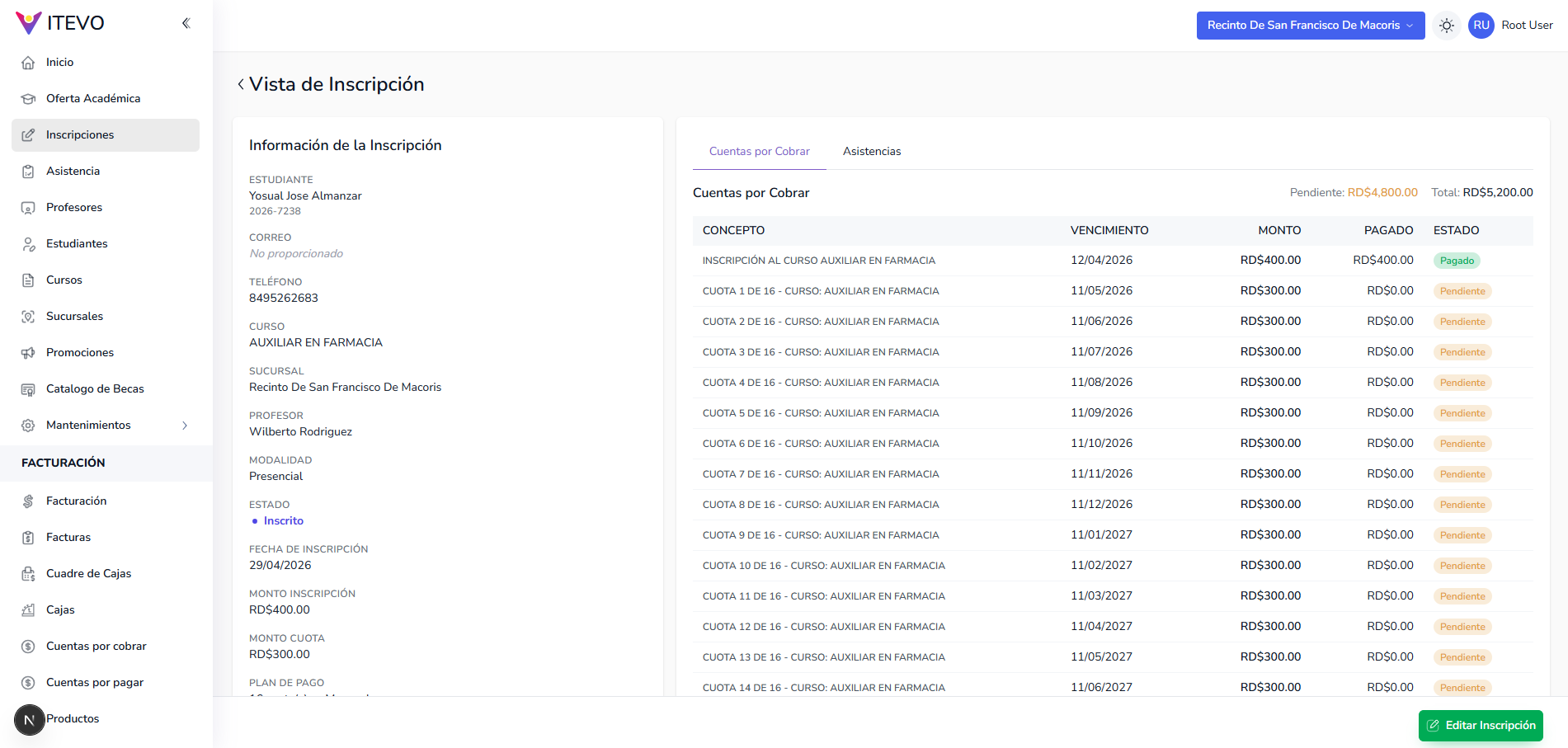Go back using Vista de Inscripción arrow
1568x748 pixels.
tap(241, 84)
